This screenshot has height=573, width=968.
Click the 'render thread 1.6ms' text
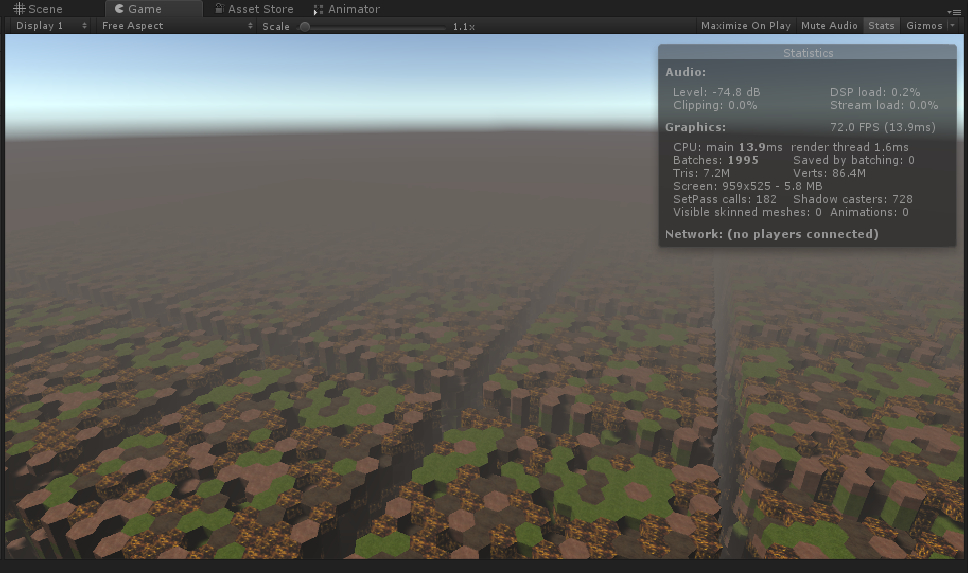(x=849, y=148)
